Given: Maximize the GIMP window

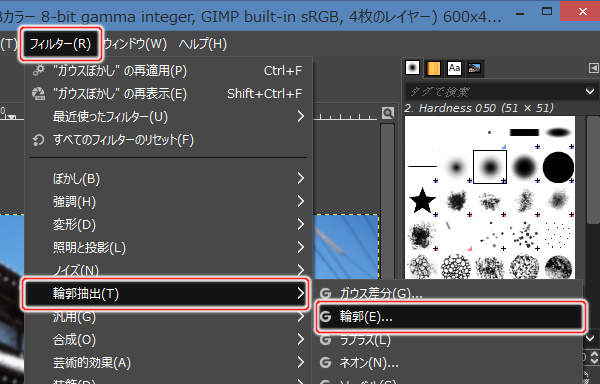Looking at the screenshot, I should 547,11.
